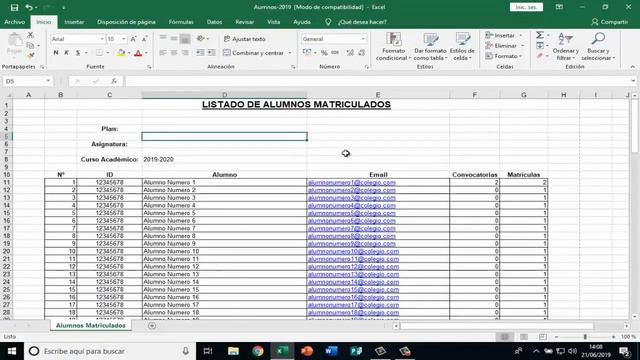Toggle underline (S) formatting
This screenshot has height=360, width=640.
[78, 53]
